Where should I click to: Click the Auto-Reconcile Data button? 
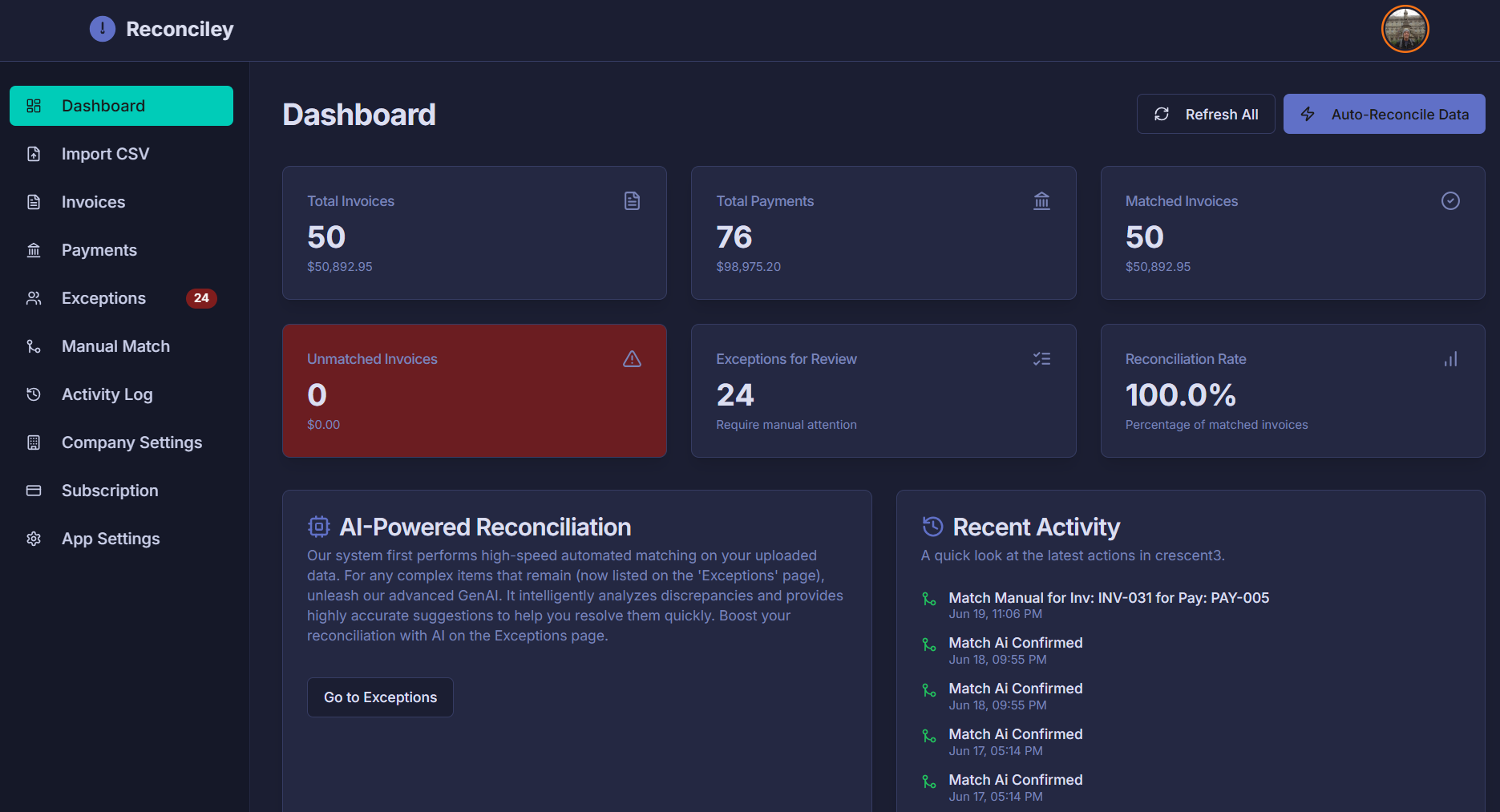click(1383, 113)
